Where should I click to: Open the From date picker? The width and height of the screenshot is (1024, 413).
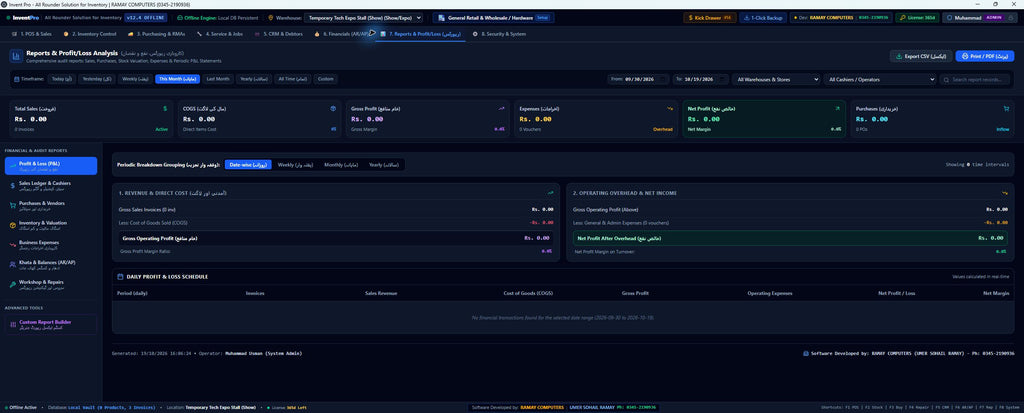(639, 79)
